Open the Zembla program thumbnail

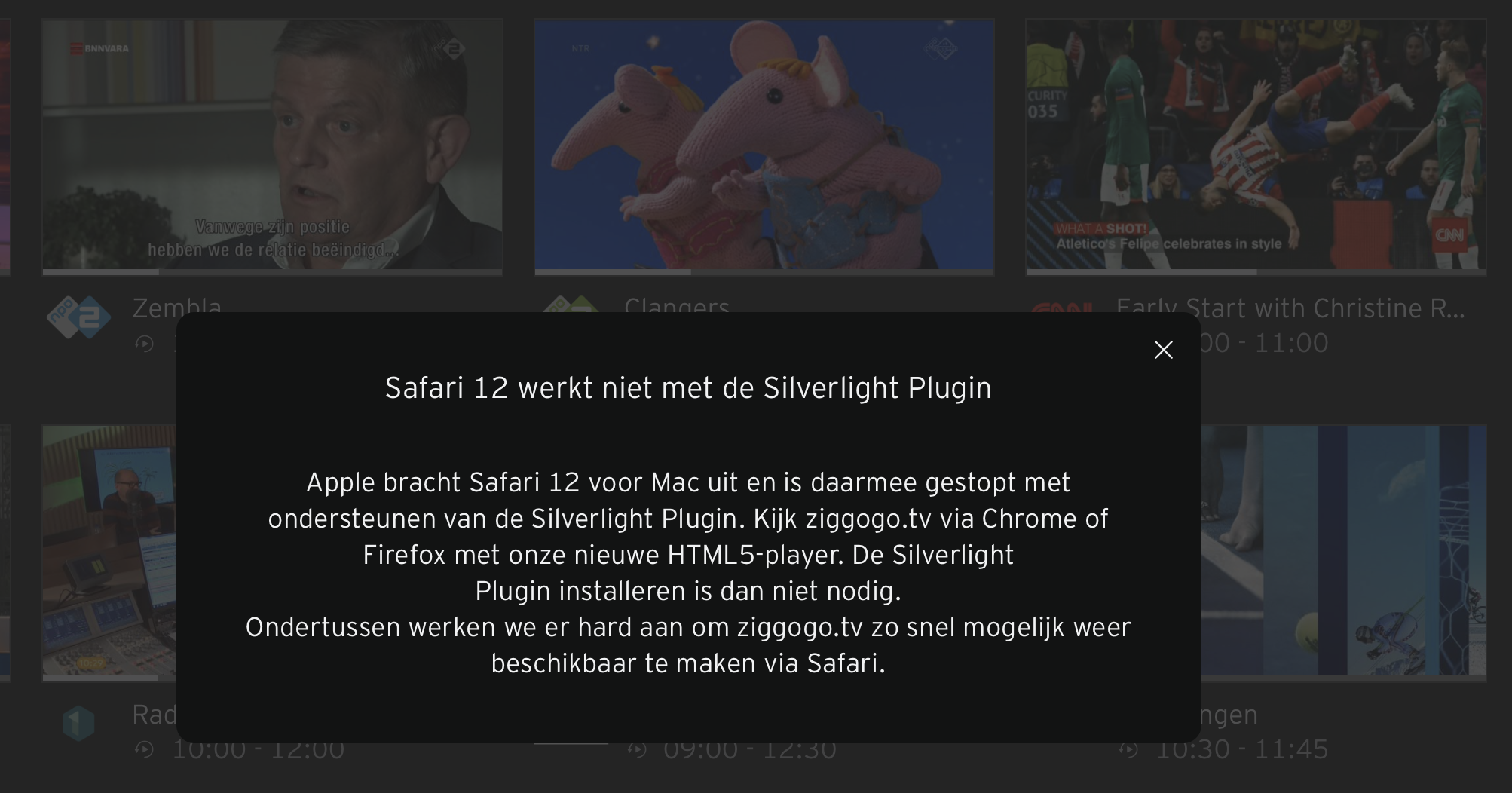tap(273, 144)
